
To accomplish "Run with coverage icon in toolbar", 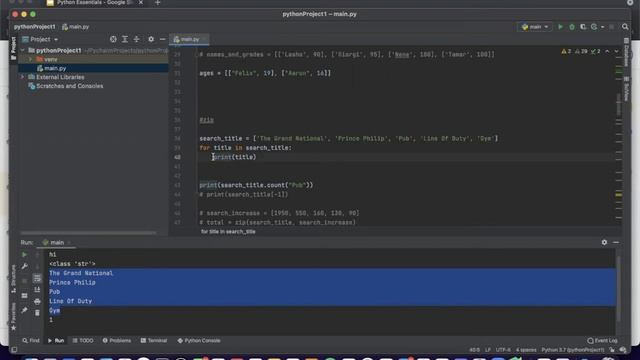I will (x=583, y=27).
